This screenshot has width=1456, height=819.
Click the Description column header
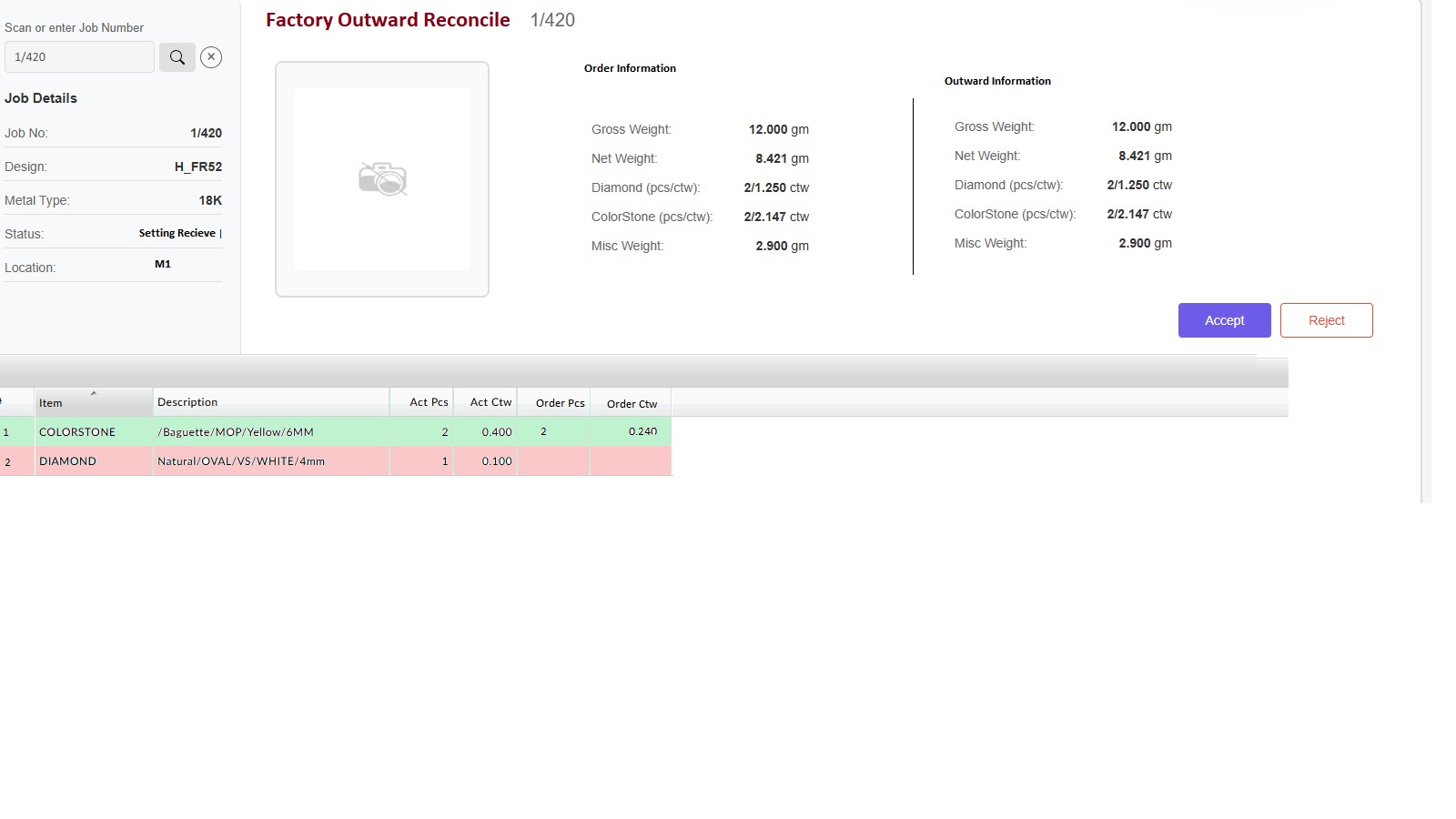tap(270, 402)
